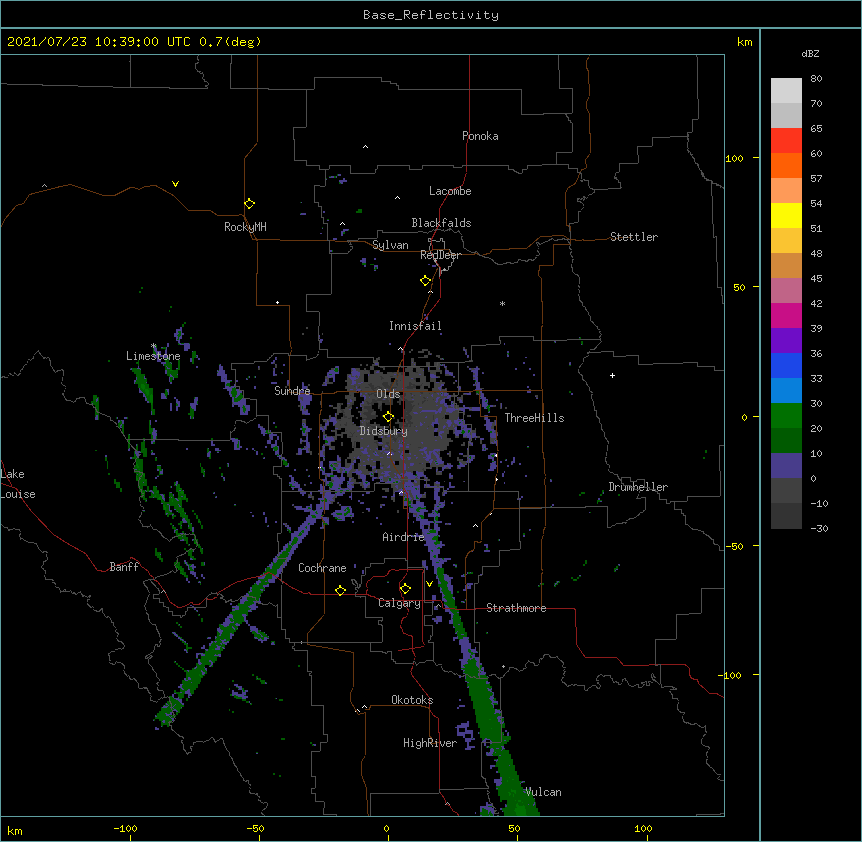Click the yellow V marker east of Calgary
The height and width of the screenshot is (842, 862).
tap(429, 583)
